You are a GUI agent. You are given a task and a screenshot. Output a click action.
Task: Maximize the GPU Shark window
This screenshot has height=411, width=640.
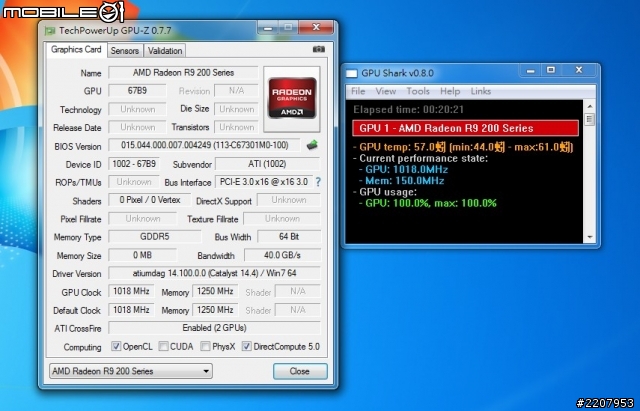coord(551,70)
